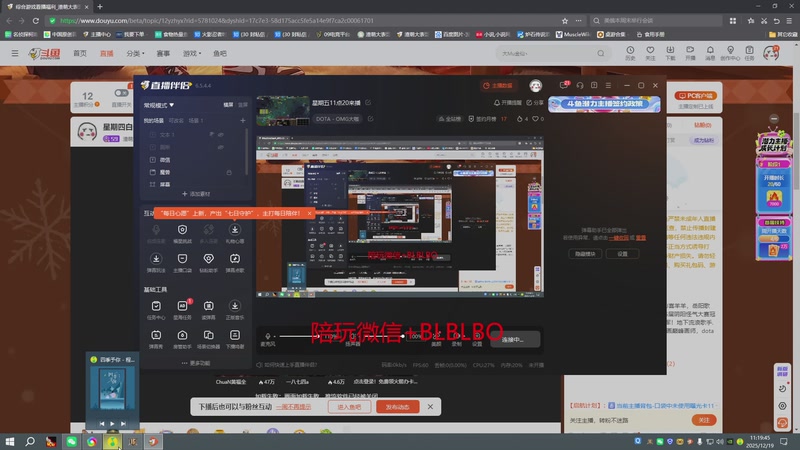Go to 赛事 in Douyu navigation
The image size is (800, 450).
click(x=163, y=53)
